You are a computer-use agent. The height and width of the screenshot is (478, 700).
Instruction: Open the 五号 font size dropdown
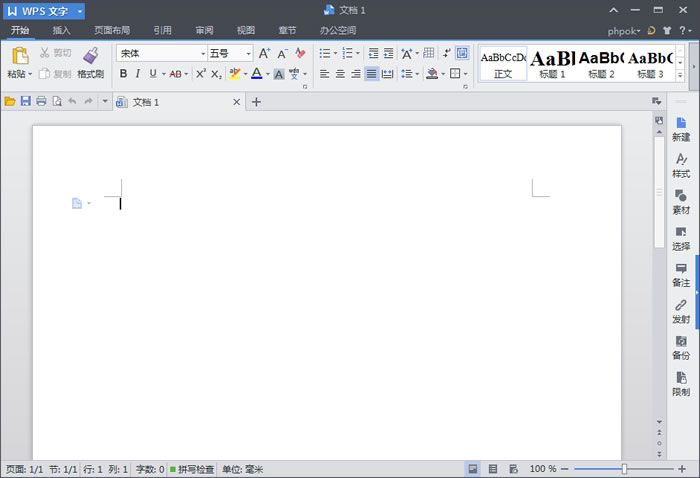click(248, 53)
